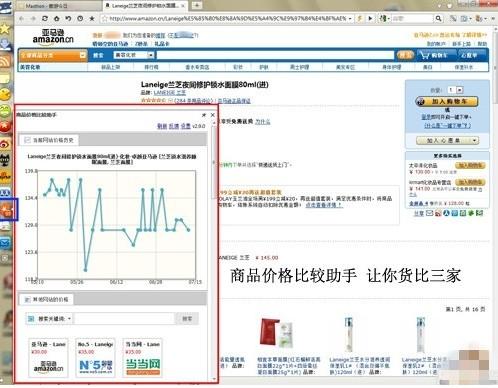Image resolution: width=498 pixels, height=388 pixels.
Task: Bookmark page via address bar star outline
Action: coord(105,19)
